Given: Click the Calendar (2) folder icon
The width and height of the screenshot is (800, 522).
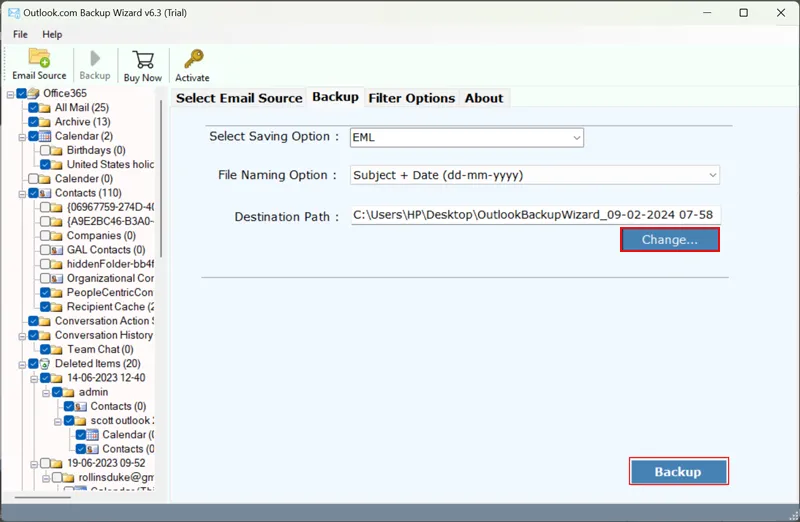Looking at the screenshot, I should pyautogui.click(x=45, y=136).
